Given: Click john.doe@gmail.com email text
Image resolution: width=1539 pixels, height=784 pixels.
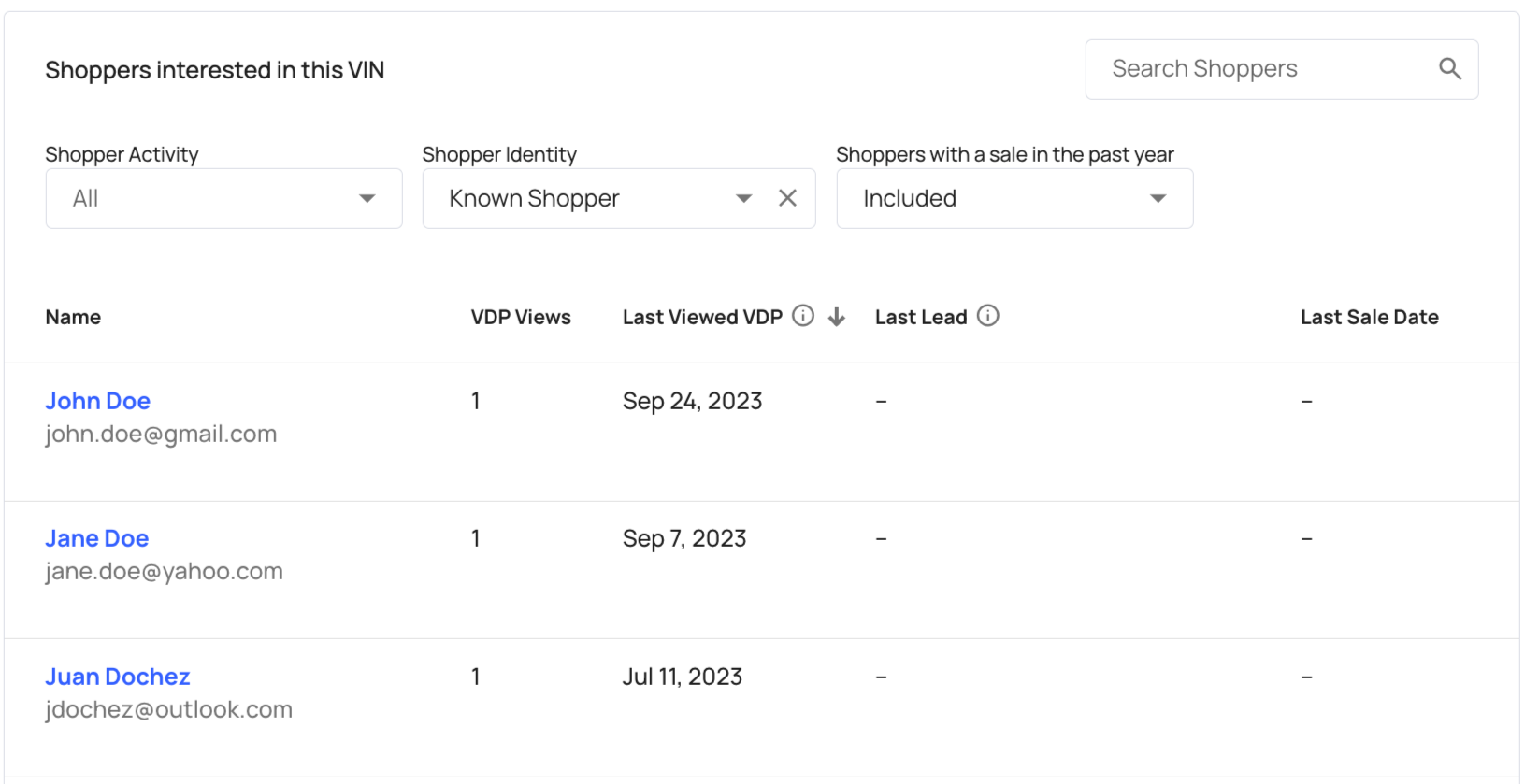Looking at the screenshot, I should pyautogui.click(x=161, y=434).
